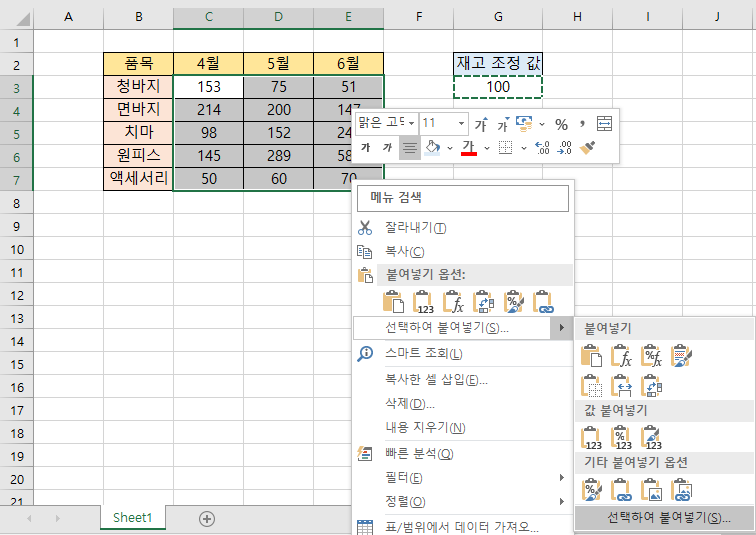756x535 pixels.
Task: Choose default paste under 붙여넣기 옵션
Action: (x=393, y=302)
